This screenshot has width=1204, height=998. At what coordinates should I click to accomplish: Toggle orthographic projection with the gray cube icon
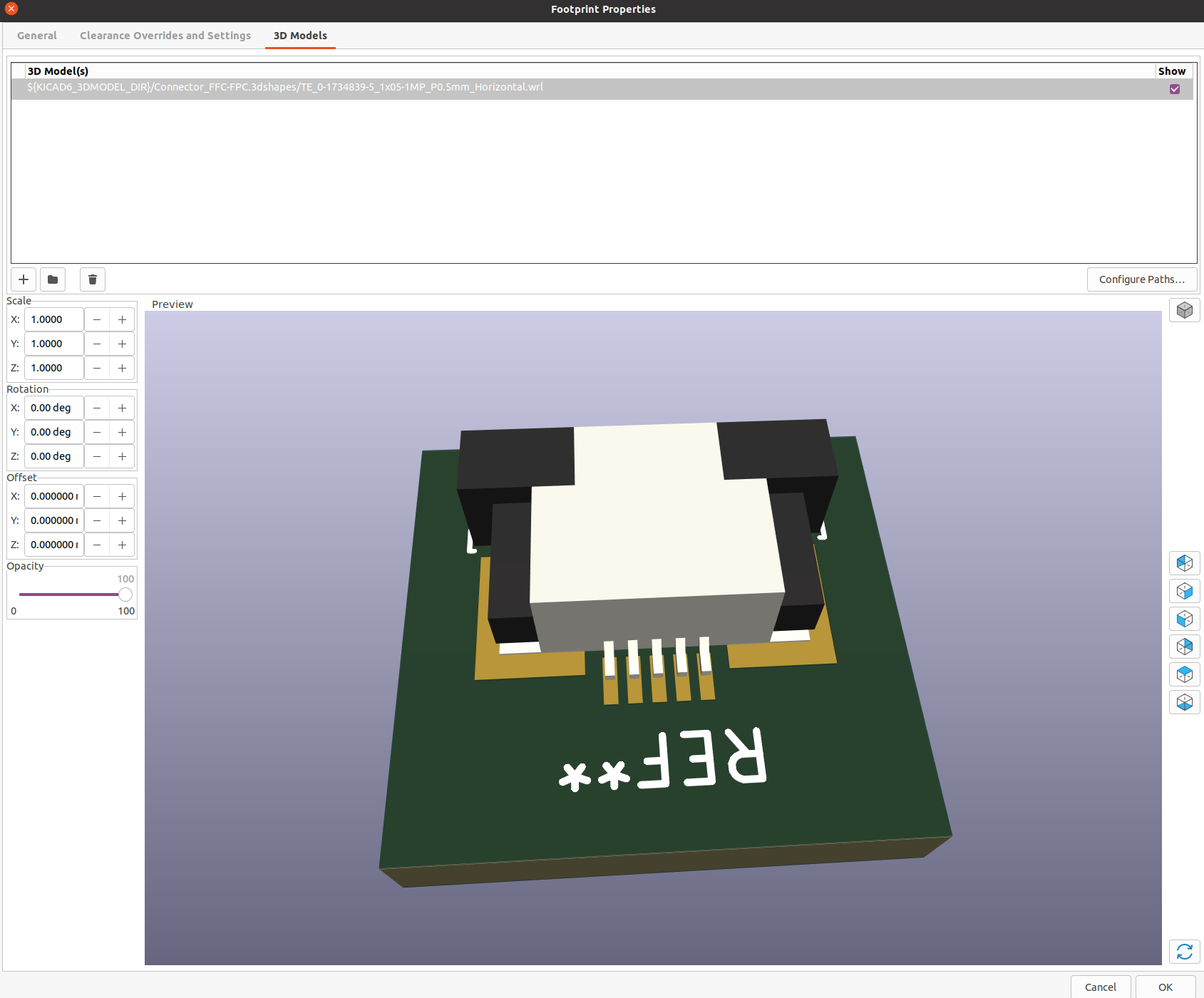tap(1184, 310)
